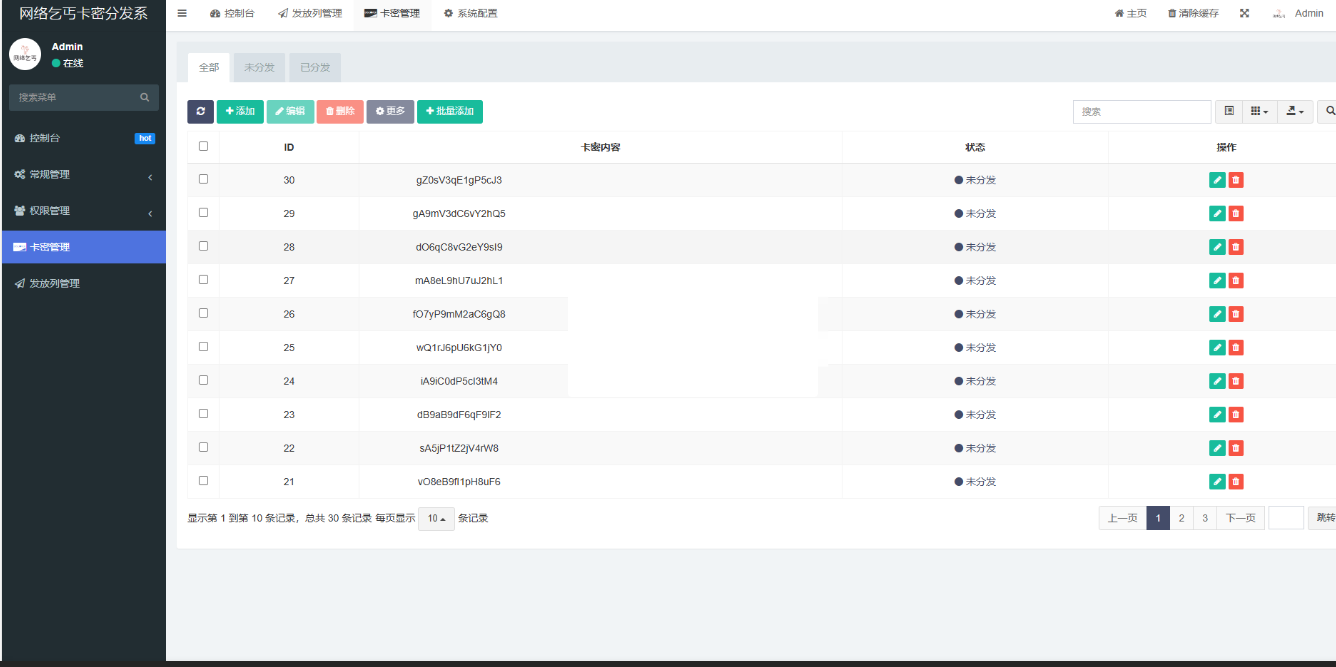The width and height of the screenshot is (1336, 667).
Task: Open the export data dropdown
Action: (x=1295, y=111)
